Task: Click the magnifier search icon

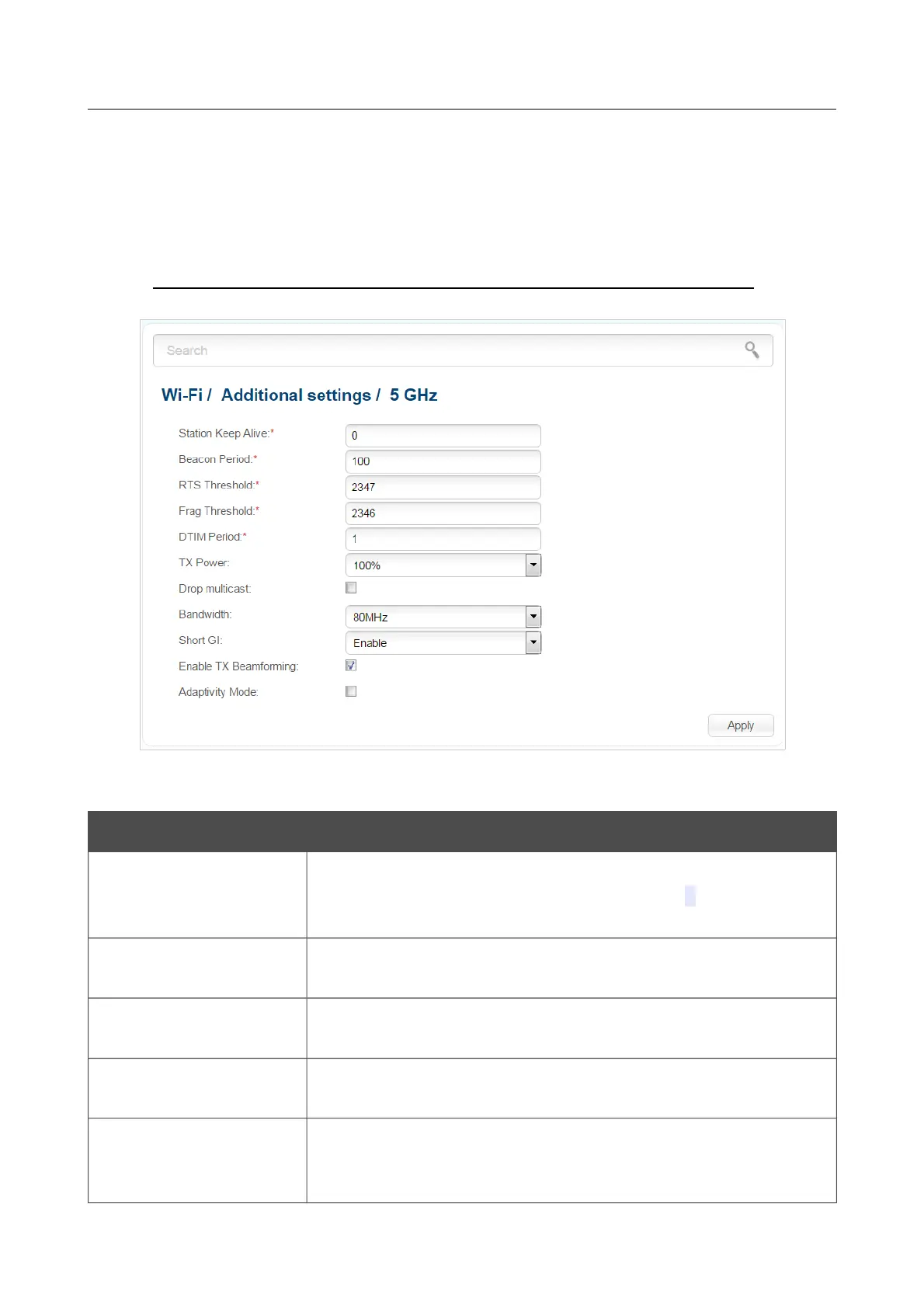Action: click(752, 350)
